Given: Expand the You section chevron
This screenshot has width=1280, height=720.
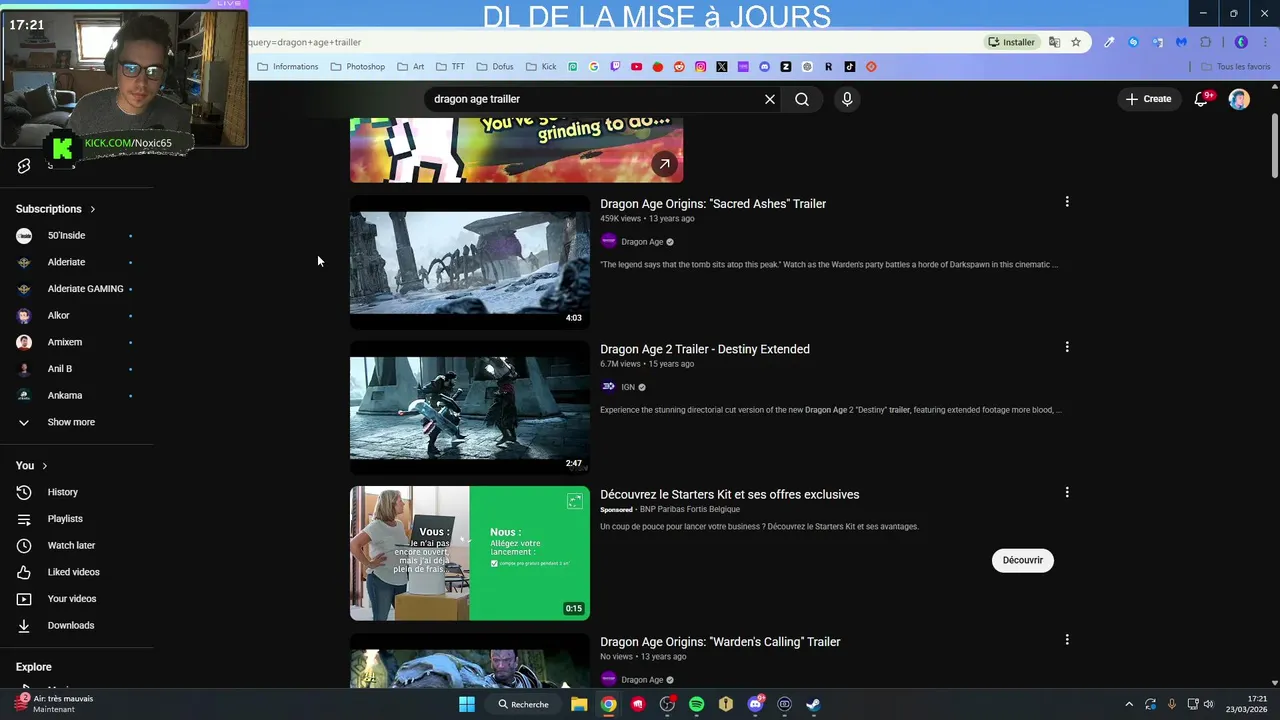Looking at the screenshot, I should 45,466.
